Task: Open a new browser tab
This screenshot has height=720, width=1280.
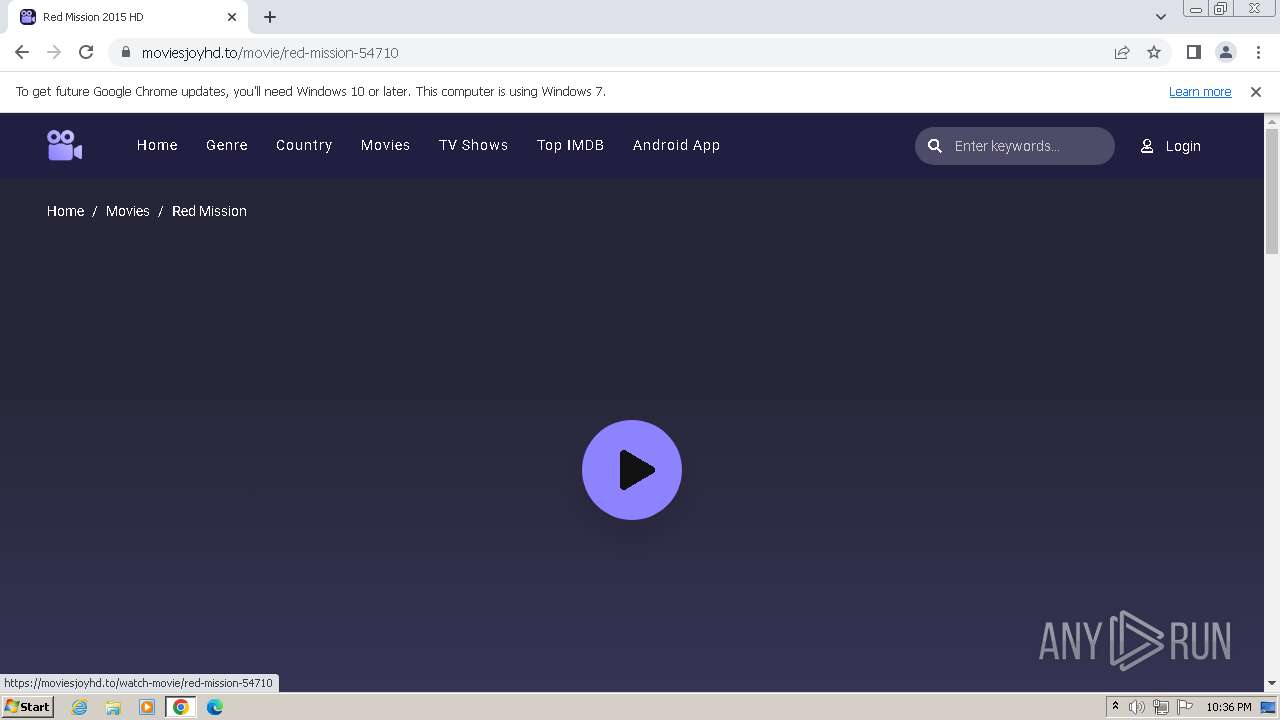Action: pos(270,17)
